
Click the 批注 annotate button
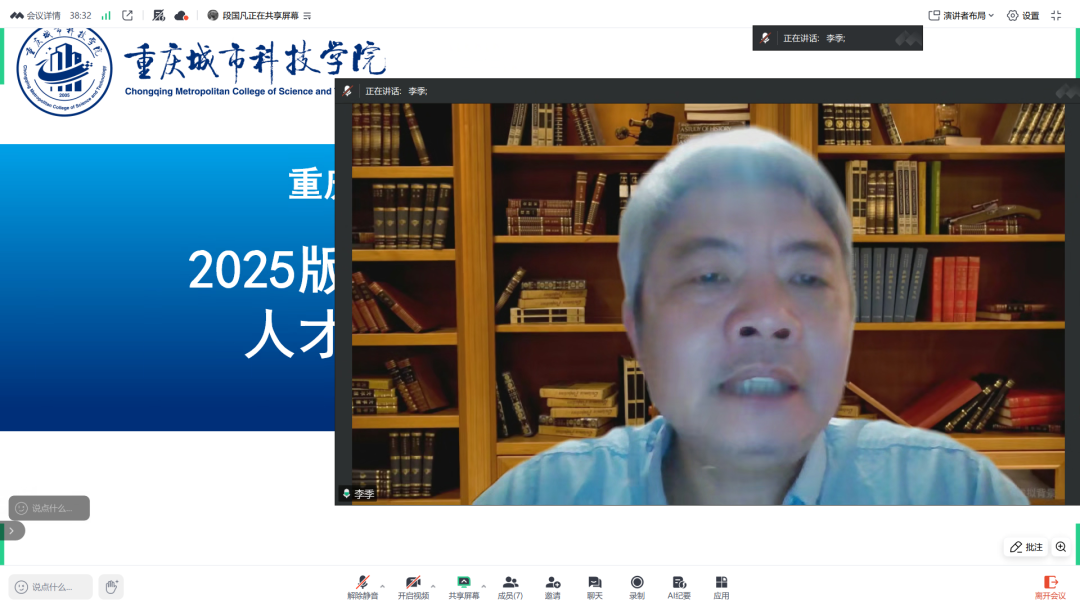pos(1026,547)
